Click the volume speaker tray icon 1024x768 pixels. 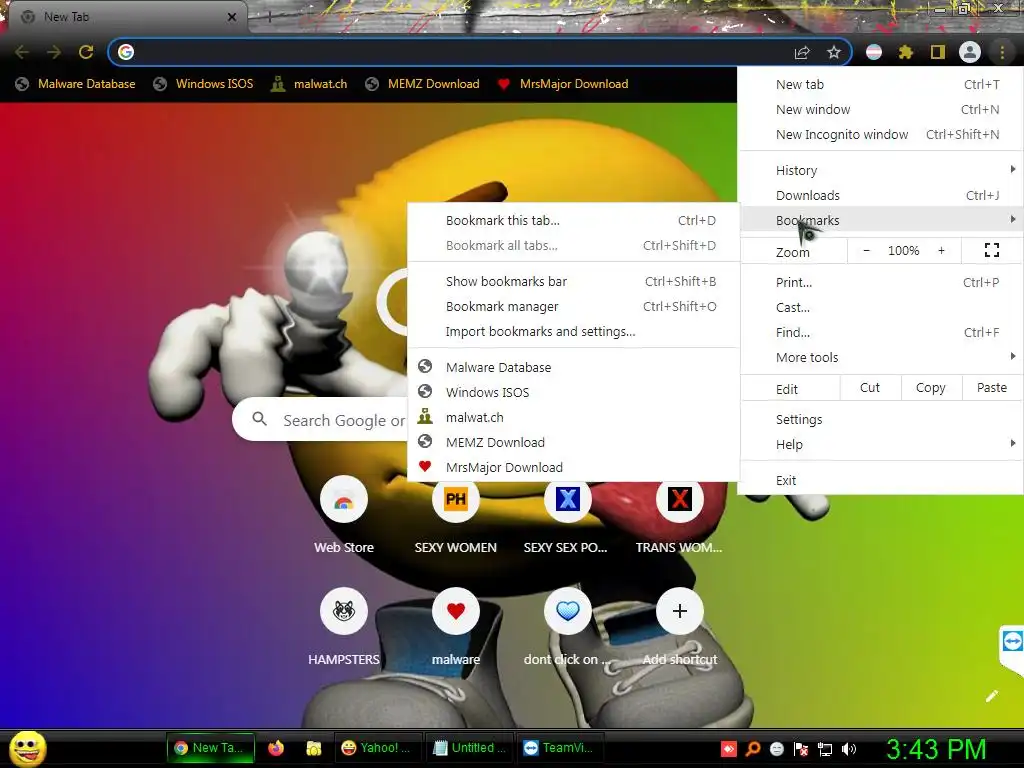click(849, 749)
